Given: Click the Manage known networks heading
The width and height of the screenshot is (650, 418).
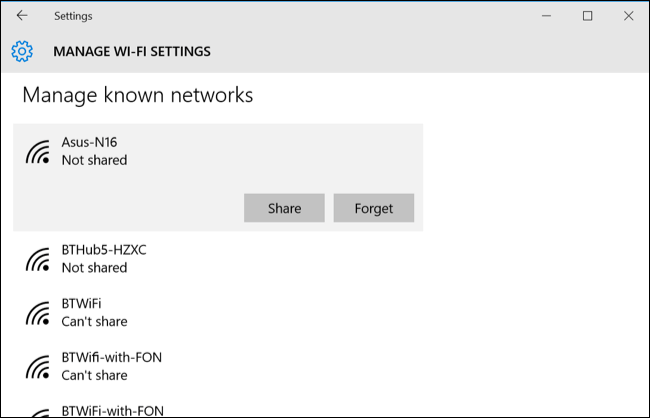Looking at the screenshot, I should 138,95.
